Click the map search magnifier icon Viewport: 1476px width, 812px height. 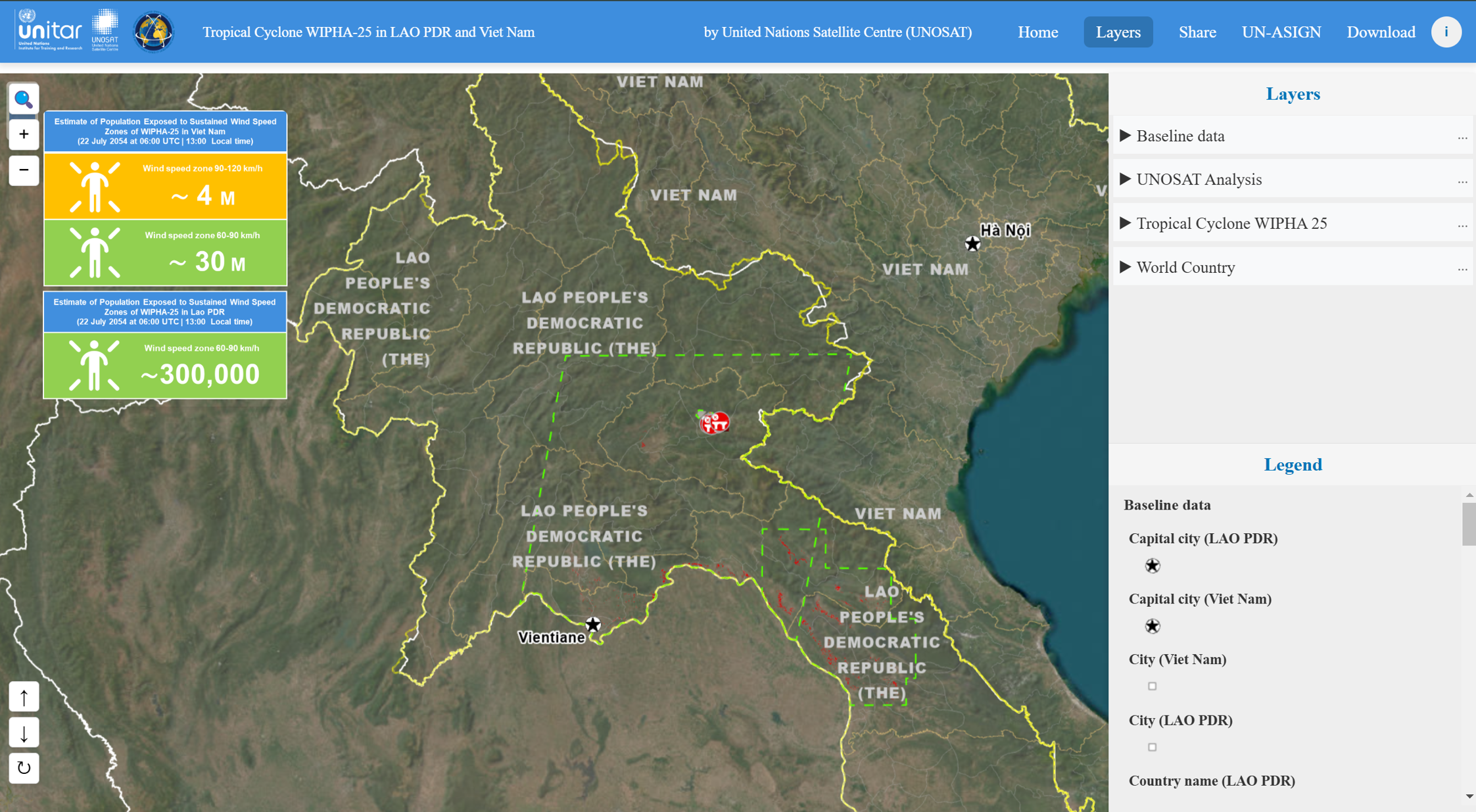point(24,99)
